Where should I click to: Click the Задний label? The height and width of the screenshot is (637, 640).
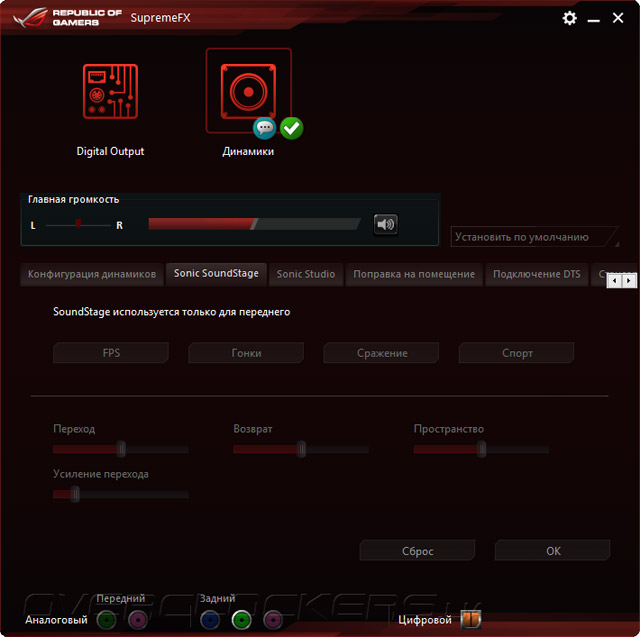[217, 598]
